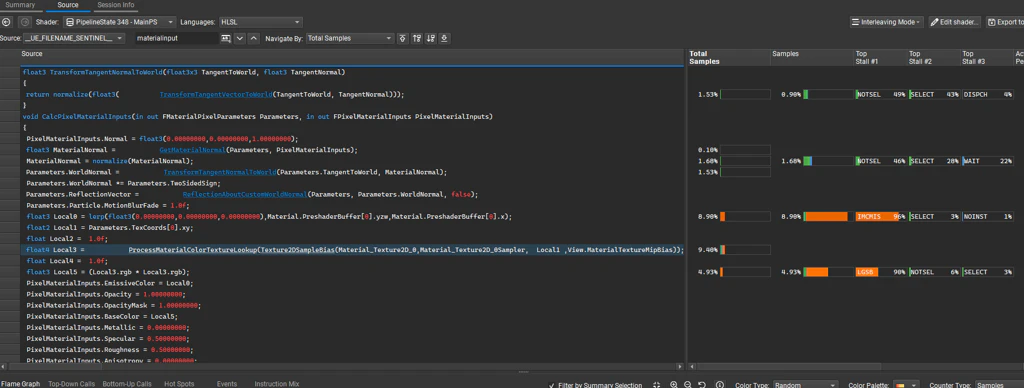Screen dimensions: 1024x388
Task: Select the IMCMIS 96% stall cell
Action: coord(881,216)
